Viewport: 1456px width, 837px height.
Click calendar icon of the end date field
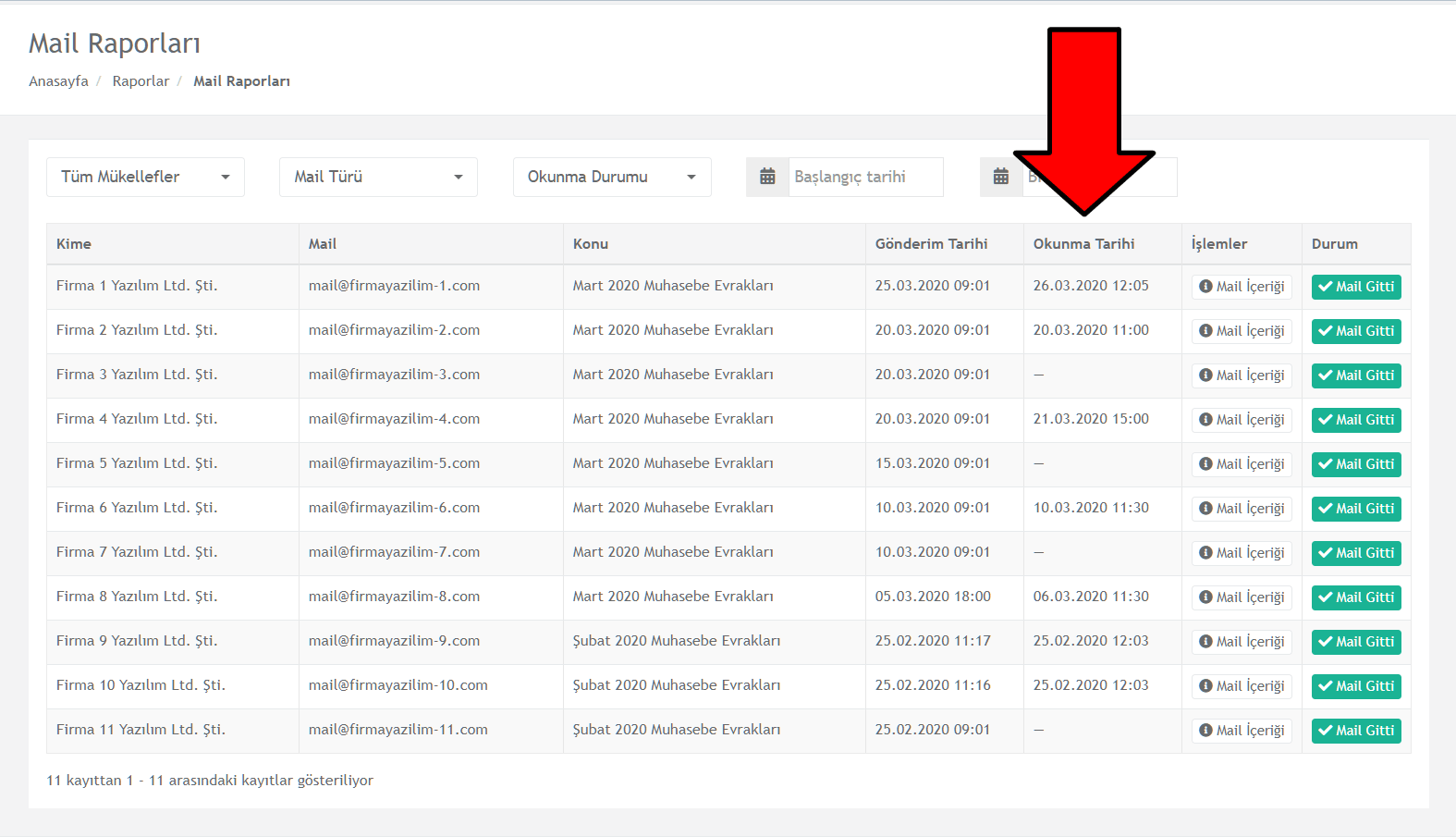click(1001, 177)
